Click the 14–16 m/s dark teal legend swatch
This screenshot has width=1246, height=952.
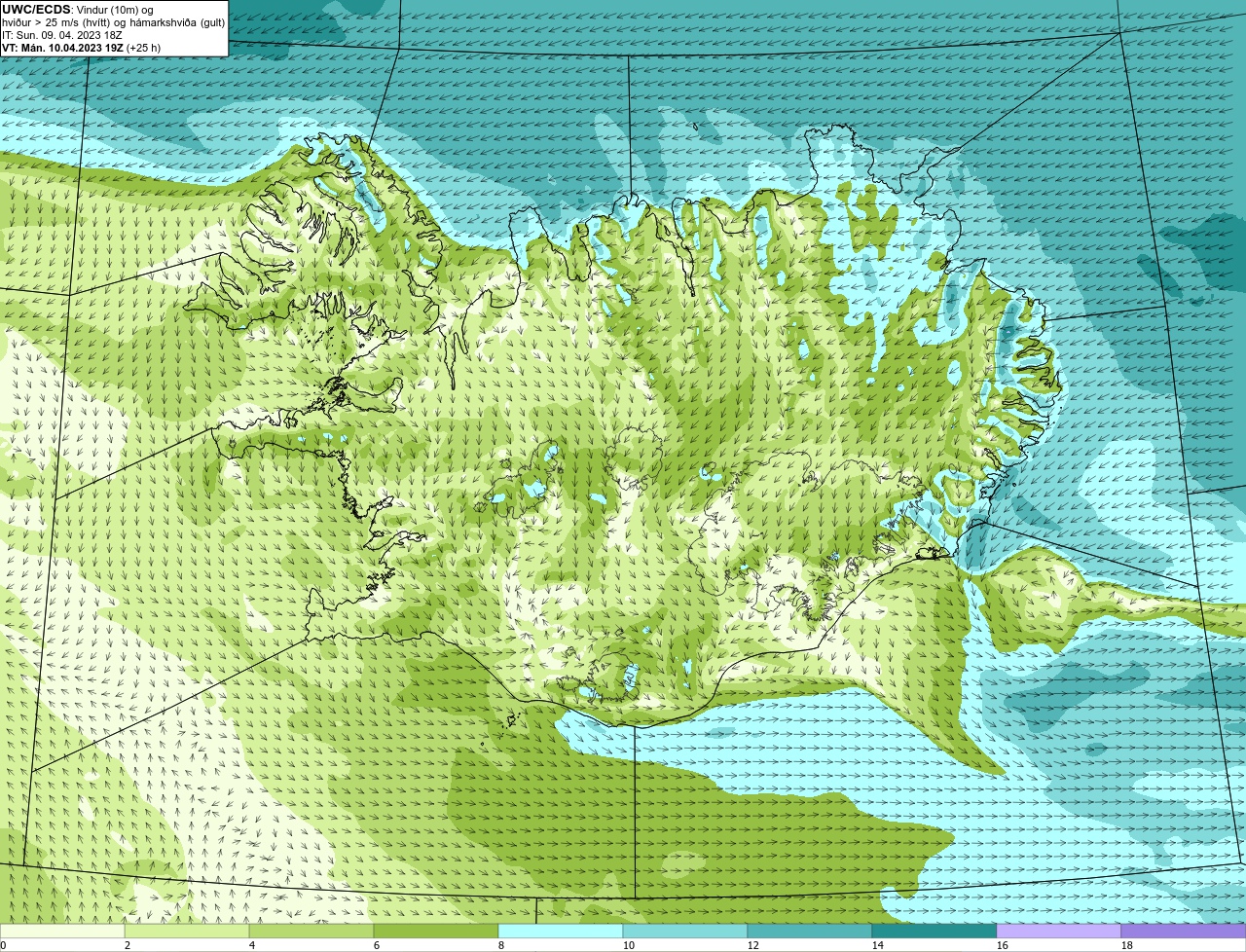pos(934,931)
